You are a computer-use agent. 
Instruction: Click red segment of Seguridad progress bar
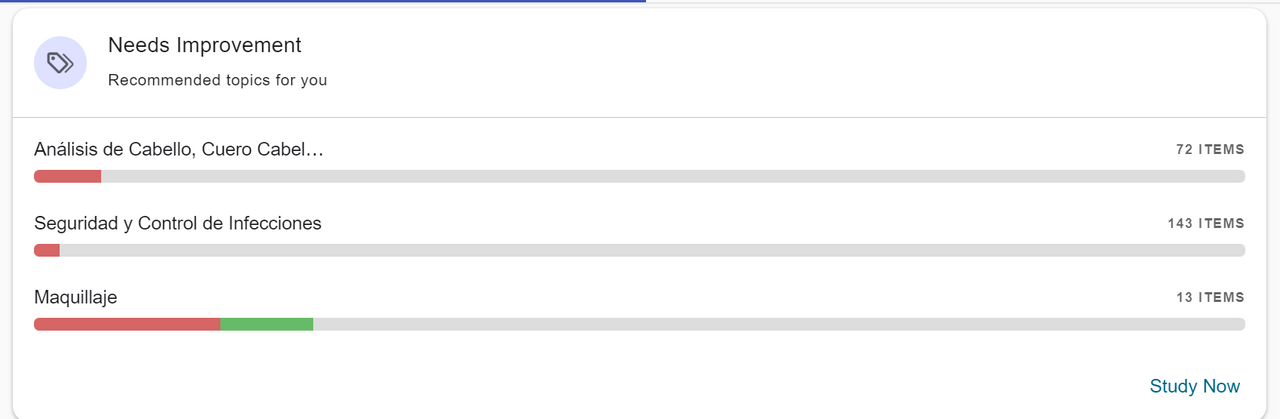[x=47, y=250]
